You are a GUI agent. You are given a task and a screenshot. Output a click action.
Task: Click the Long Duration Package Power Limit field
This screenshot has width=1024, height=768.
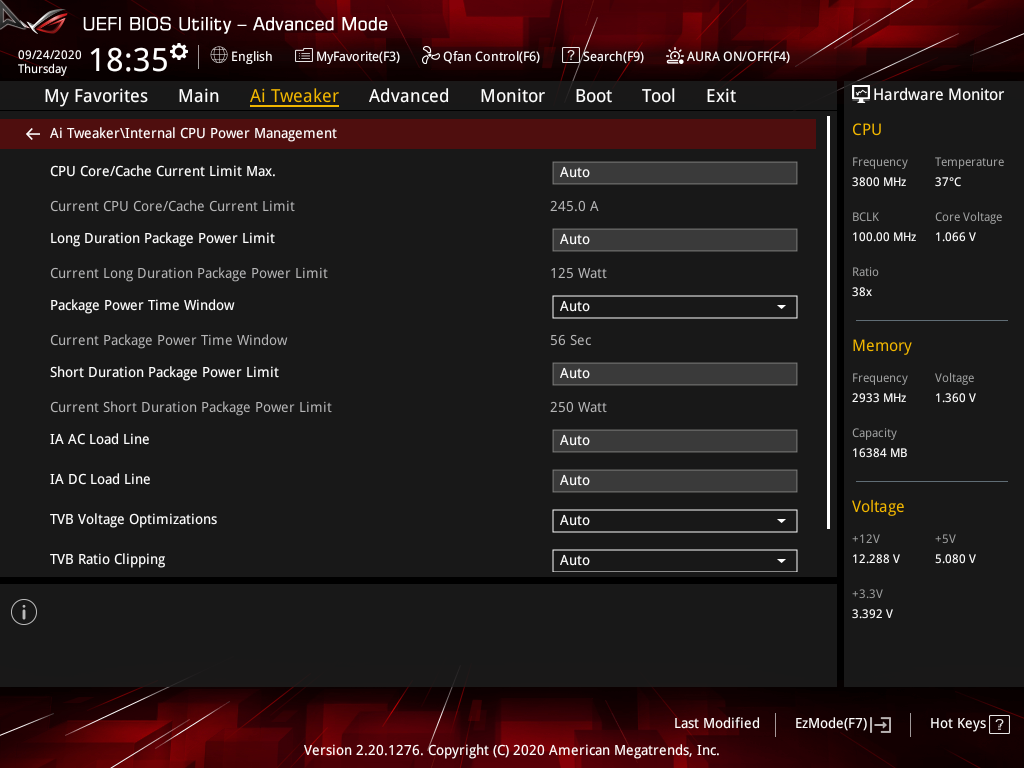(675, 240)
